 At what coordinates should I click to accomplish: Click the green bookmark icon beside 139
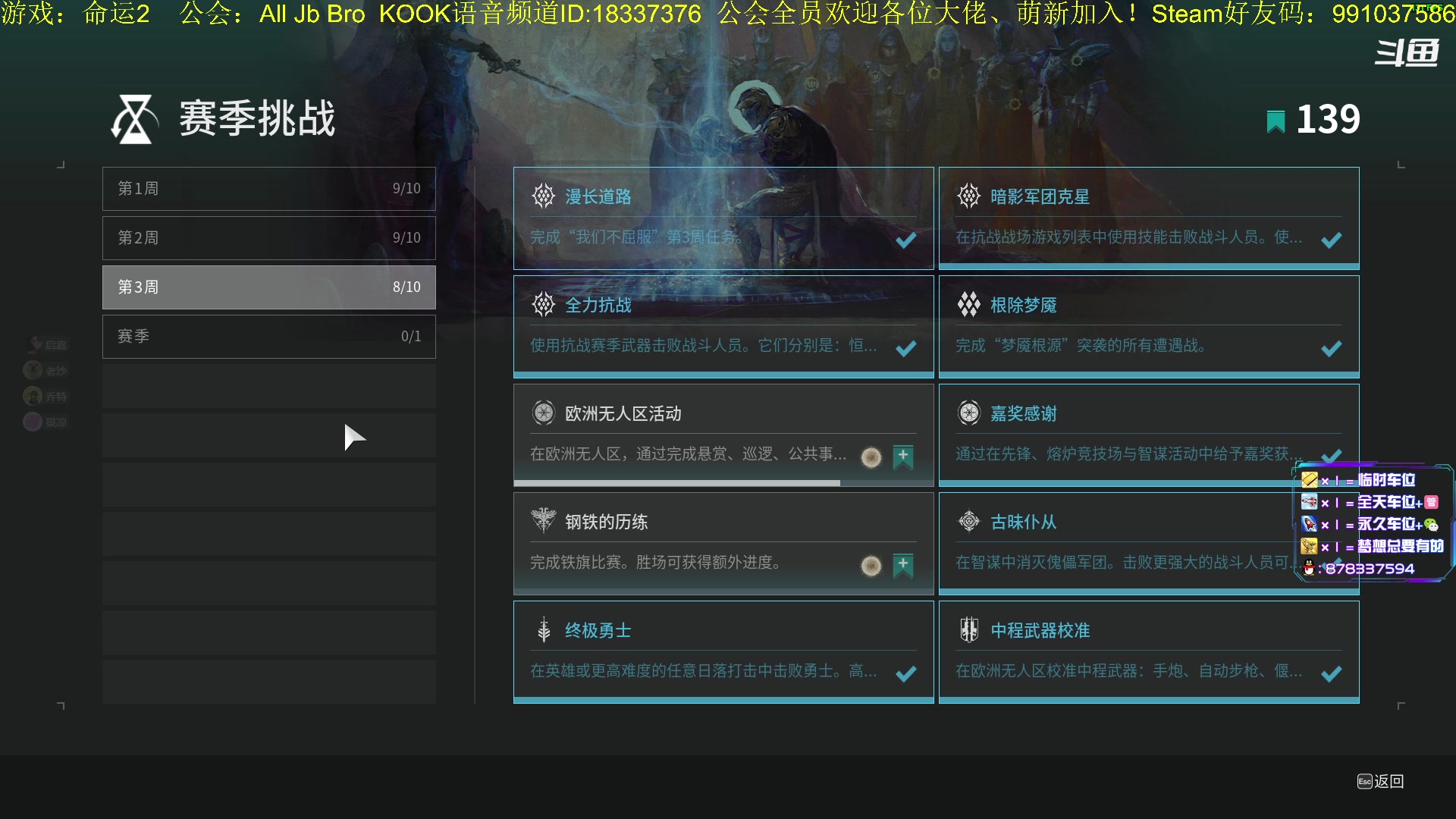point(1276,121)
